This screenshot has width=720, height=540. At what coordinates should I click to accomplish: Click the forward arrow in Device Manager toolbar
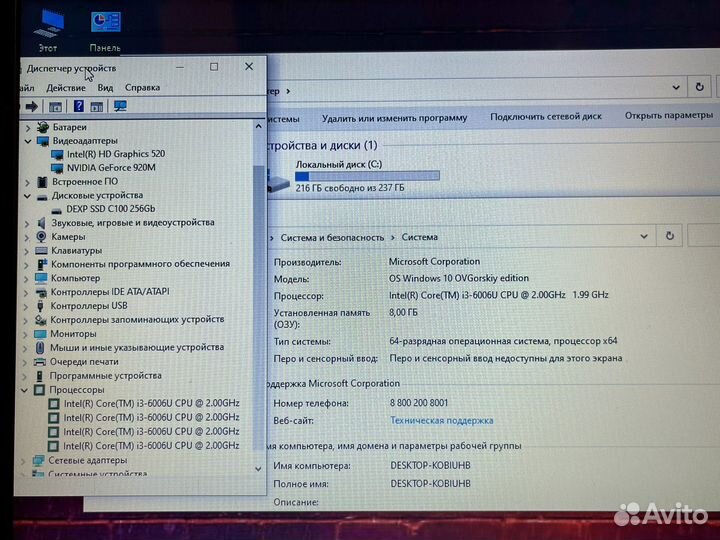tap(32, 107)
